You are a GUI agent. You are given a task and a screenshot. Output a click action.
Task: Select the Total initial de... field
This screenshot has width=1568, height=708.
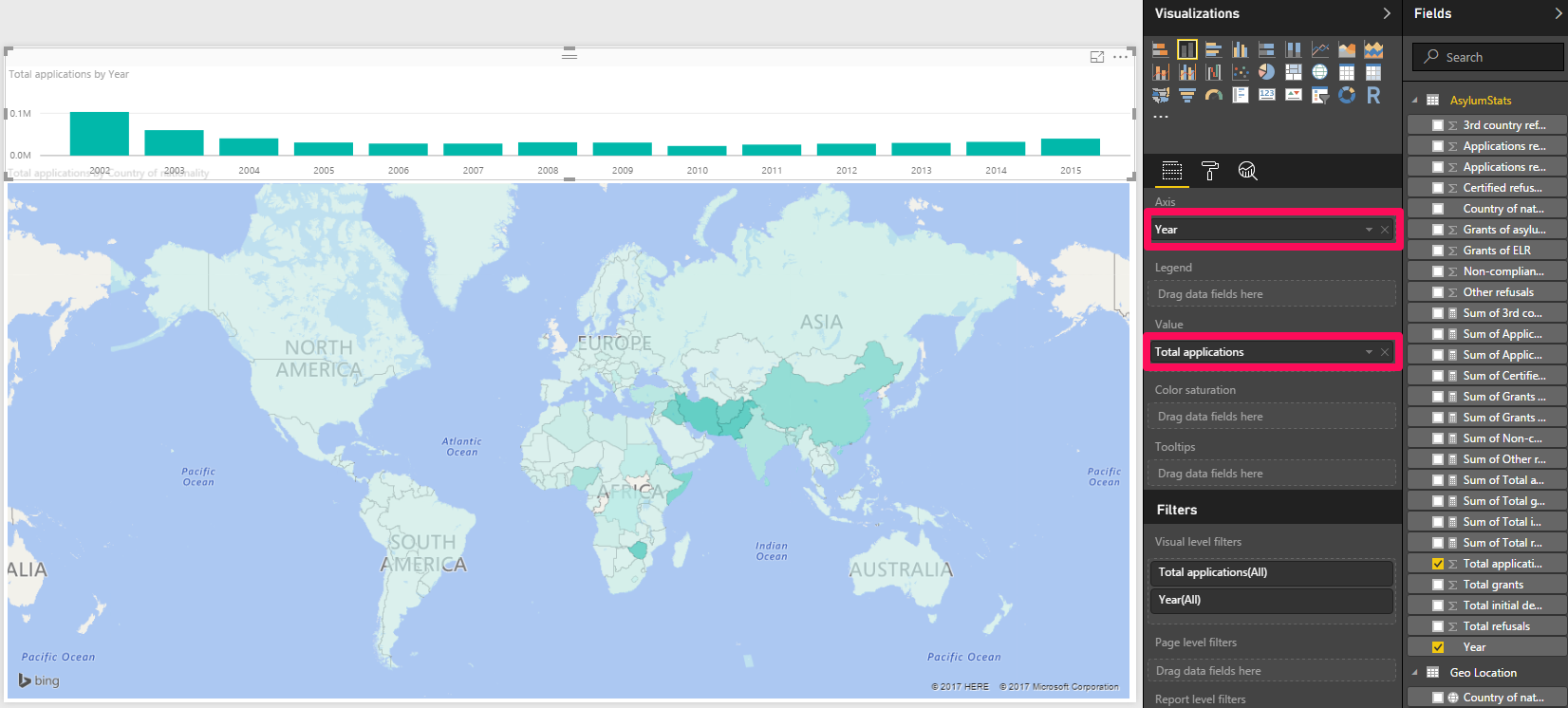(x=1486, y=606)
